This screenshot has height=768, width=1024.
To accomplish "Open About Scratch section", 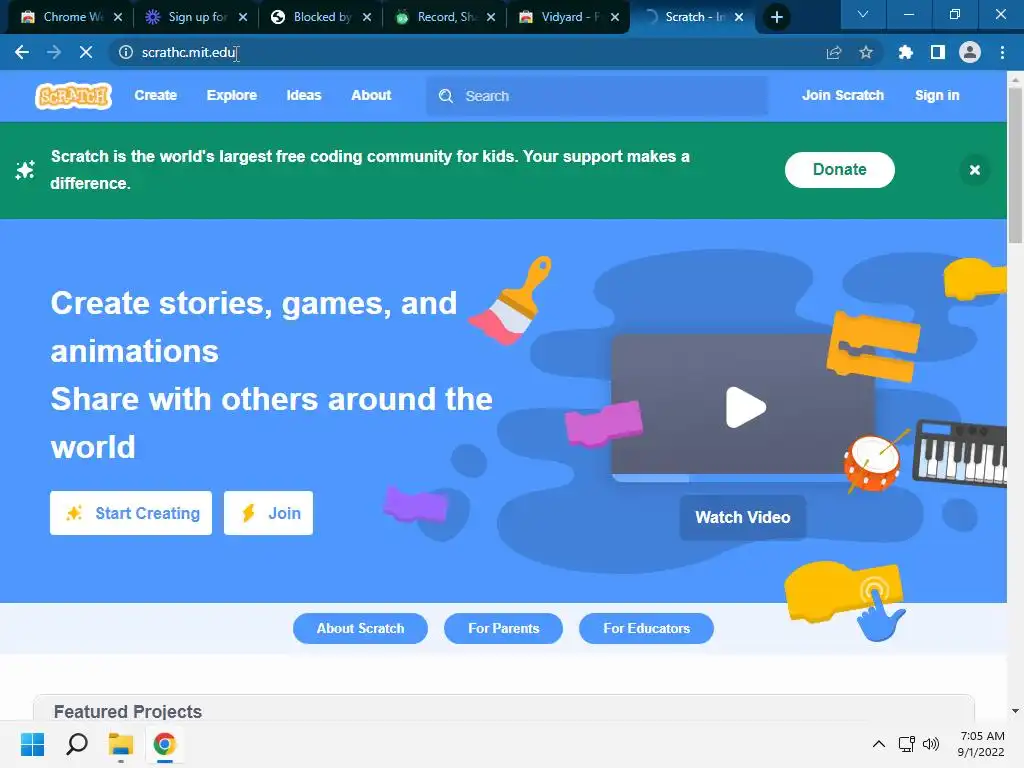I will tap(360, 628).
